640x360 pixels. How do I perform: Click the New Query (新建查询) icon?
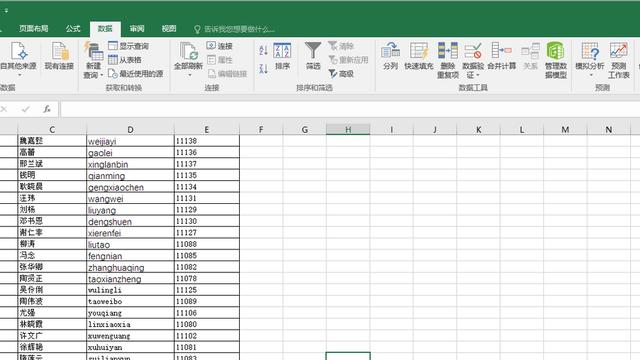click(x=93, y=51)
